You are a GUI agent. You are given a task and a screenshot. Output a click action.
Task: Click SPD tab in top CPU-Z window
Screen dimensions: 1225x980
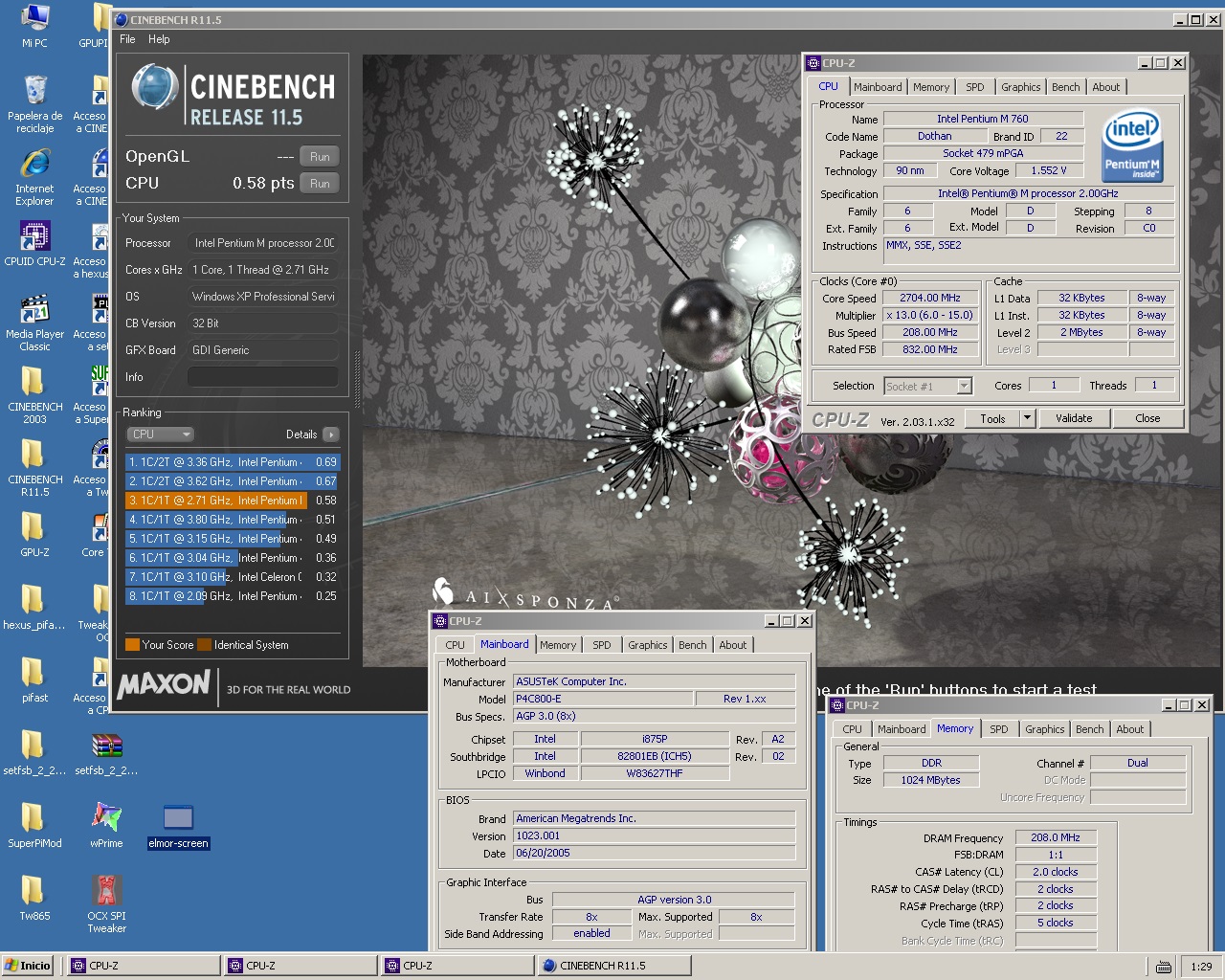975,87
